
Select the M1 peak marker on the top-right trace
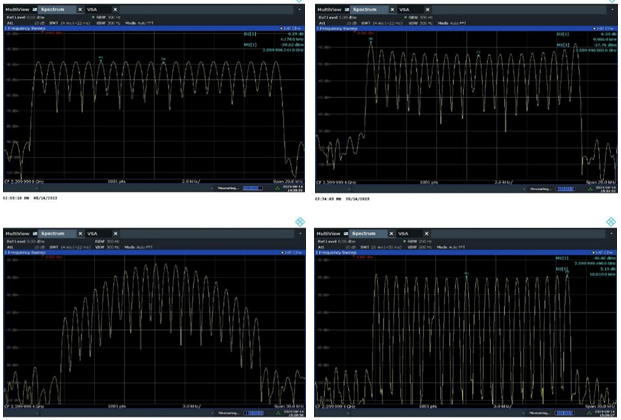coord(371,40)
